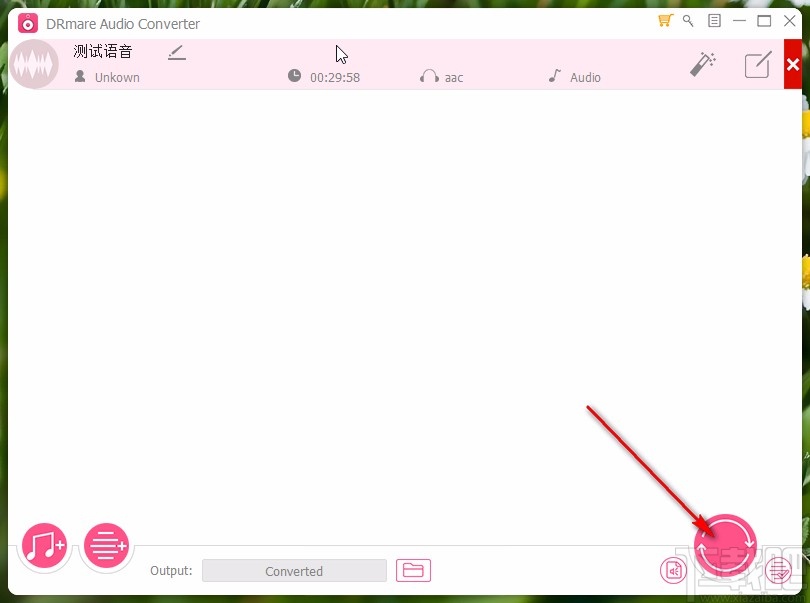Image resolution: width=810 pixels, height=603 pixels.
Task: Click the 测试语音 track title
Action: coord(103,51)
